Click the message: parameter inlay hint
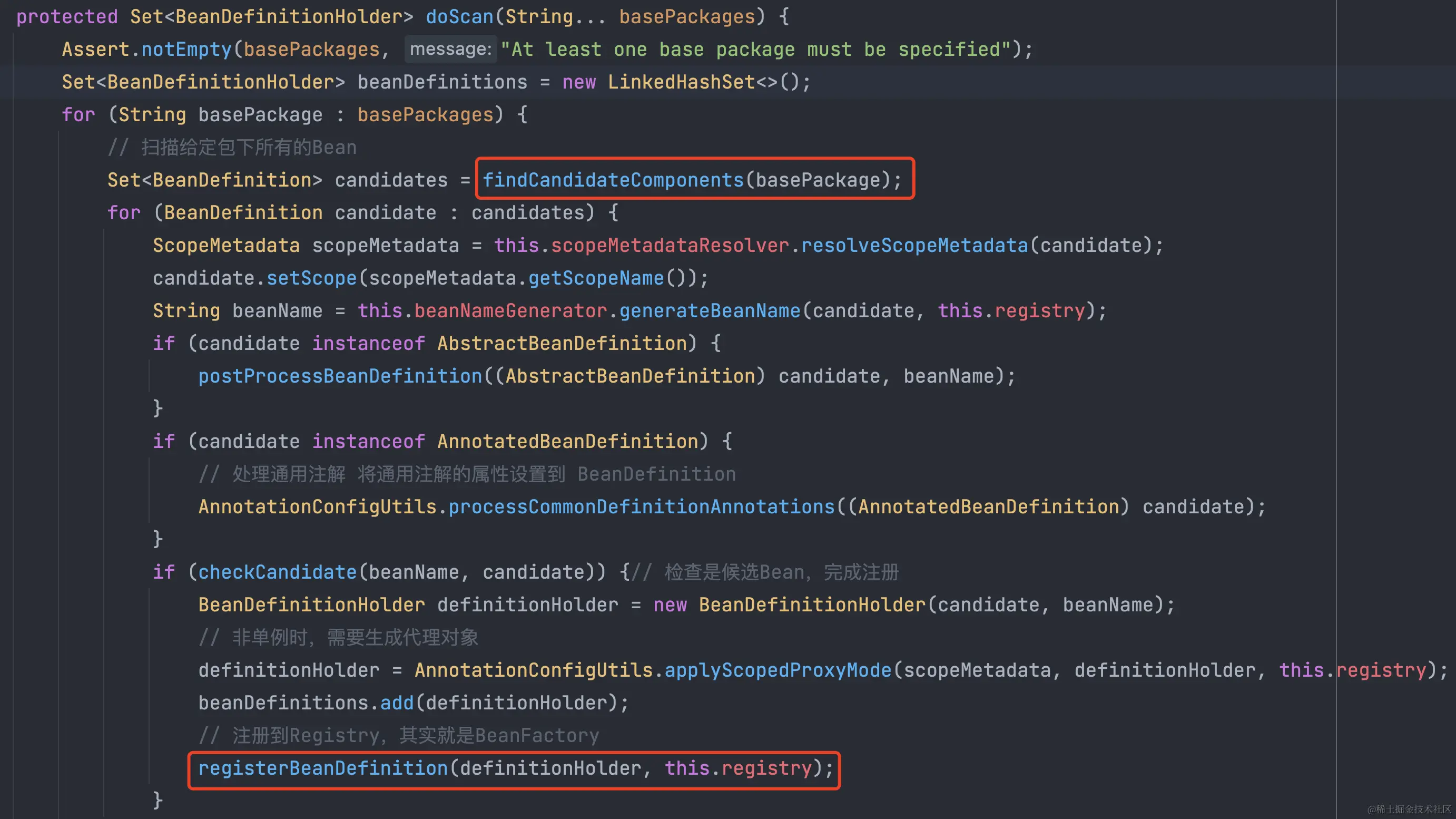Screen dimensions: 1456x819 pyautogui.click(x=450, y=49)
